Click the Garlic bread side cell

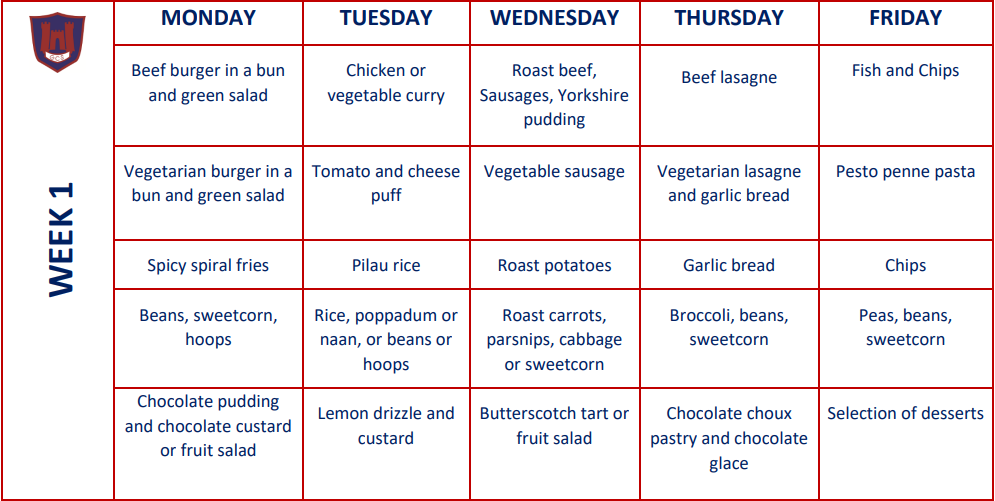(729, 264)
